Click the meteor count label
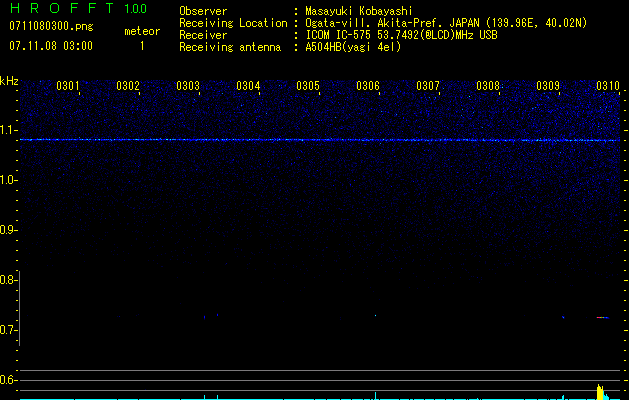 tap(142, 31)
